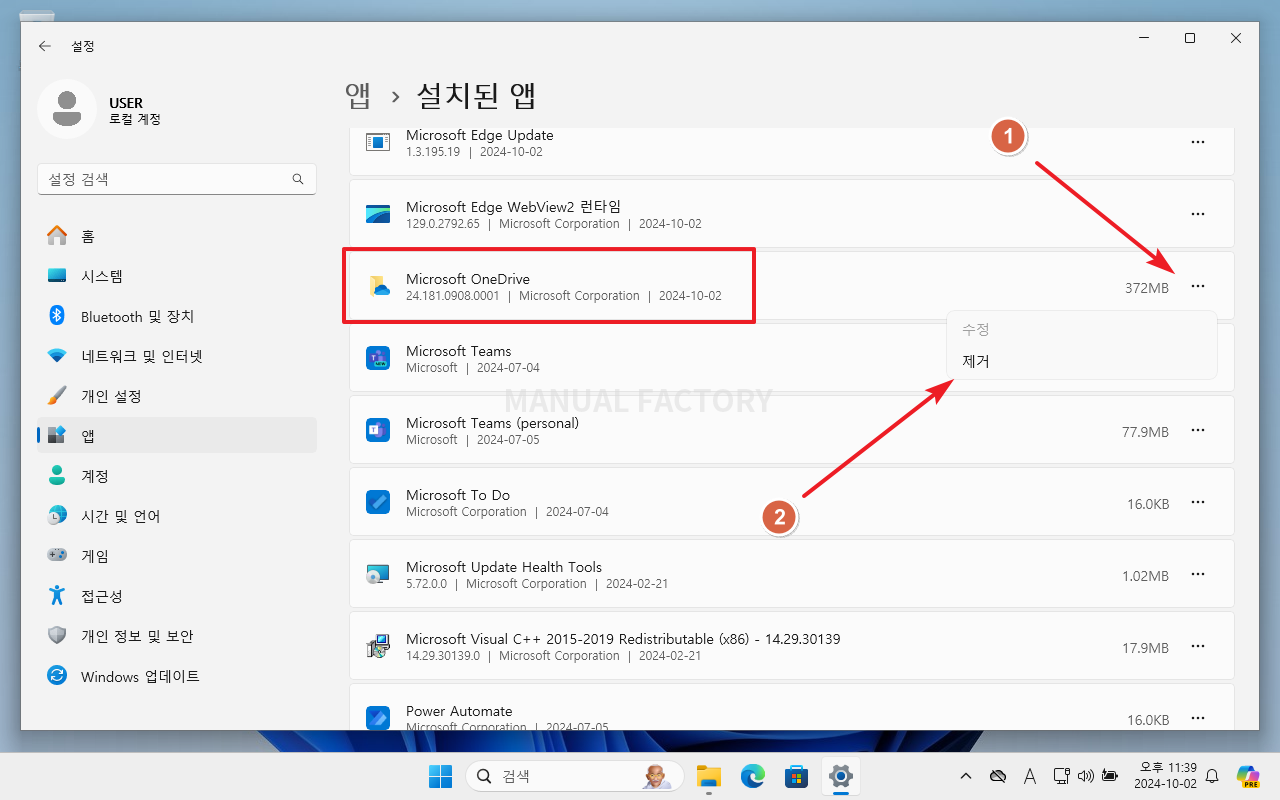
Task: Launch Microsoft Edge from the taskbar
Action: coord(753,776)
